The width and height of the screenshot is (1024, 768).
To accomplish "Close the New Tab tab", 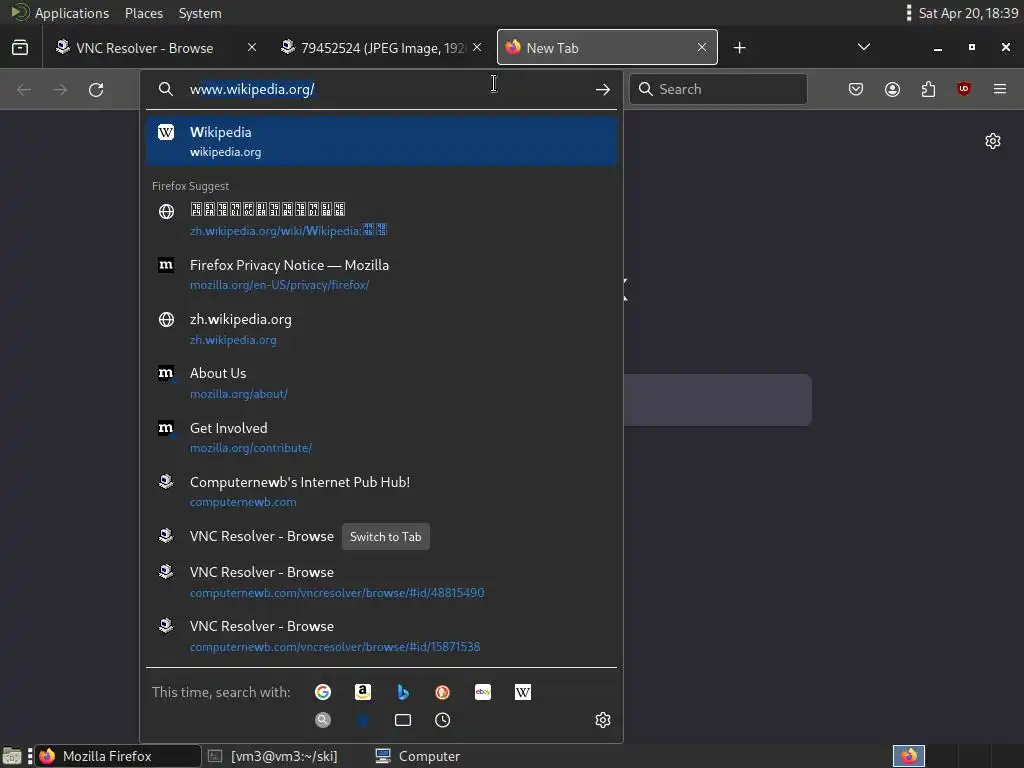I will (701, 48).
